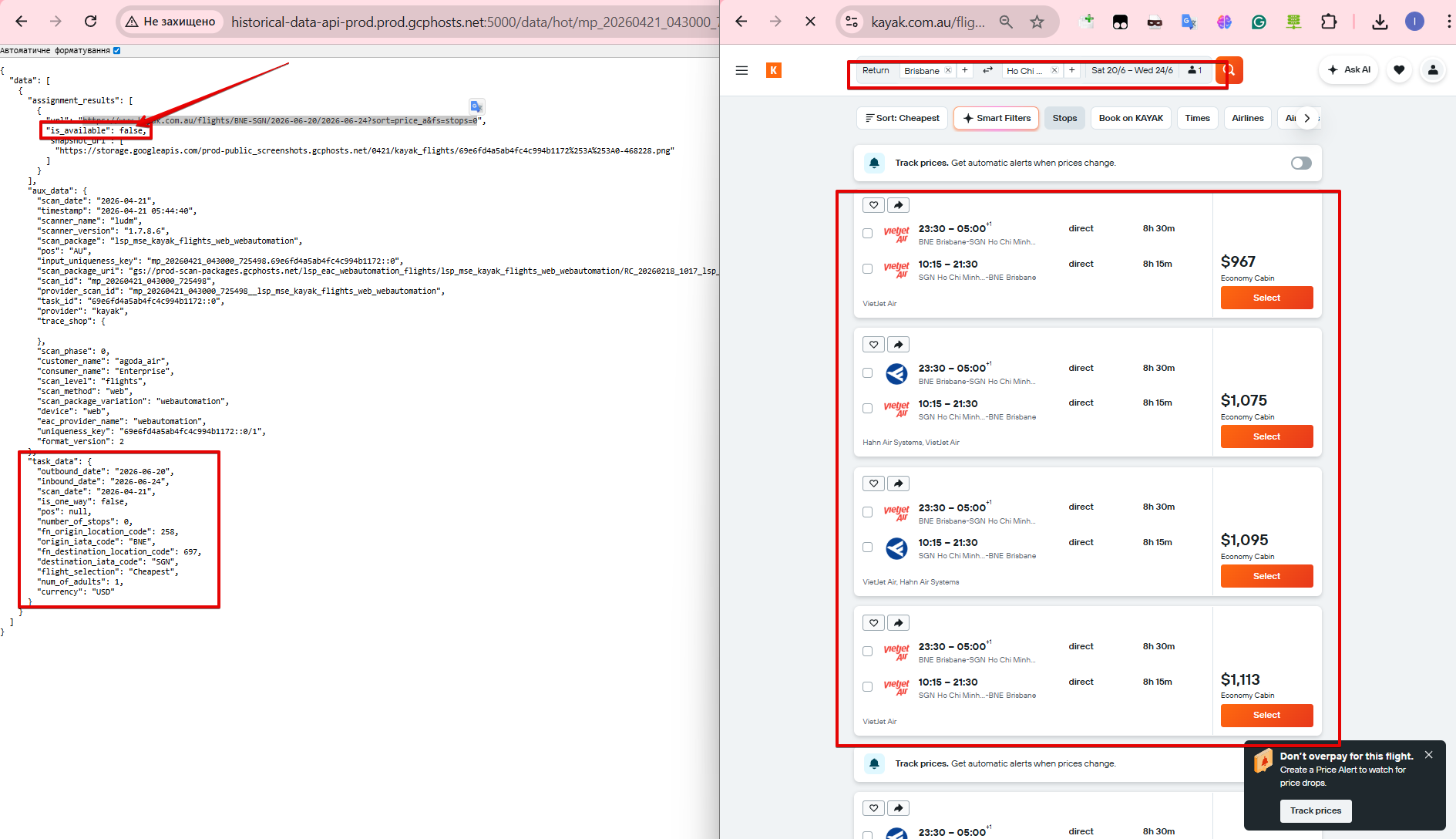Viewport: 1456px width, 839px height.
Task: Select the $1,075 fare
Action: click(1266, 436)
